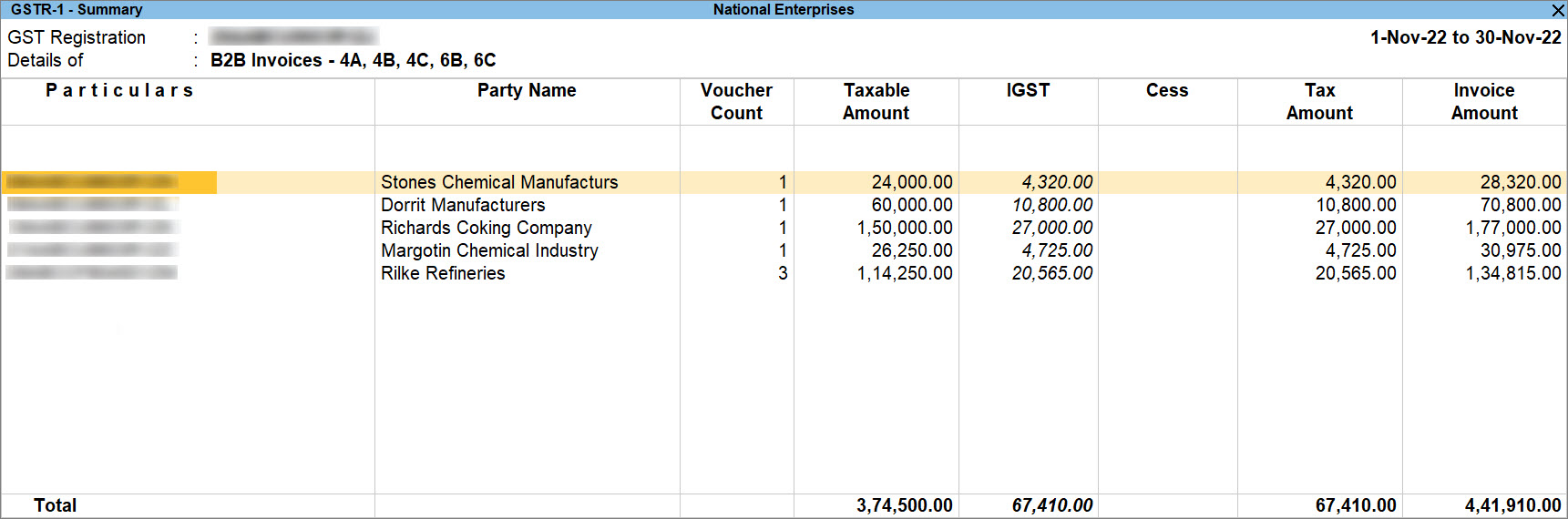Select invoice amount 1,34,815.00
This screenshot has height=519, width=1568.
(x=1513, y=273)
